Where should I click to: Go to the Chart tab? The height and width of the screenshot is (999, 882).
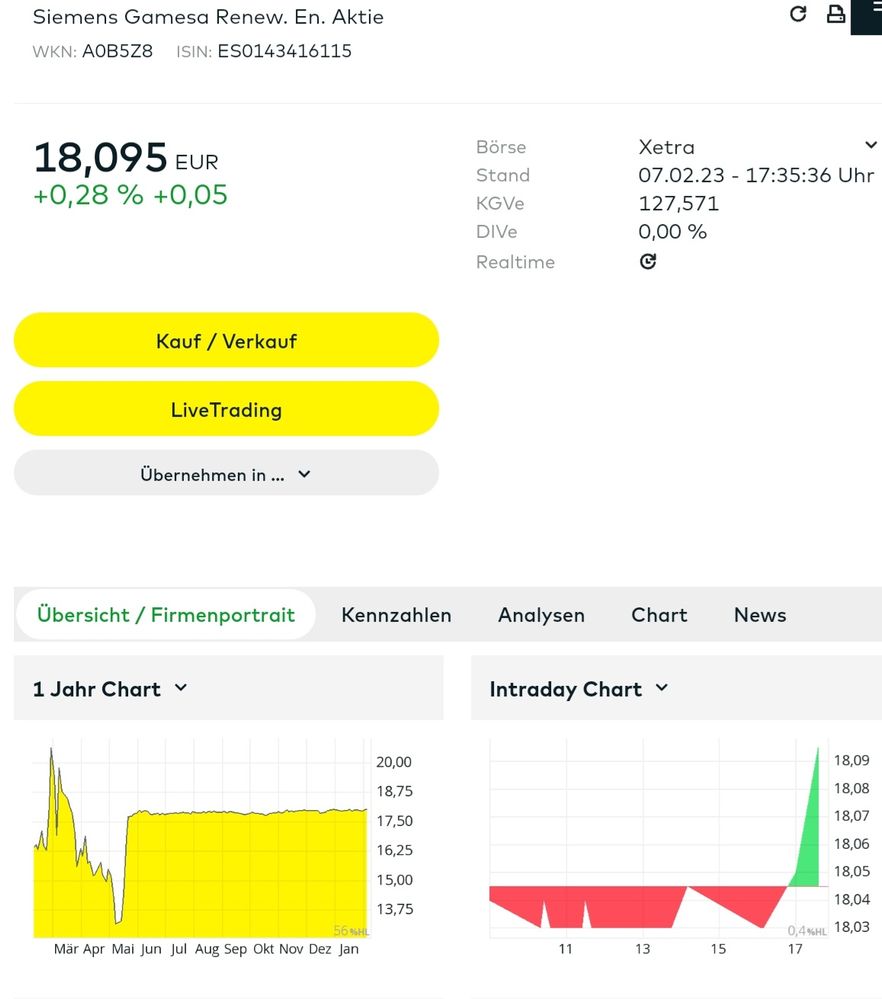pyautogui.click(x=659, y=615)
